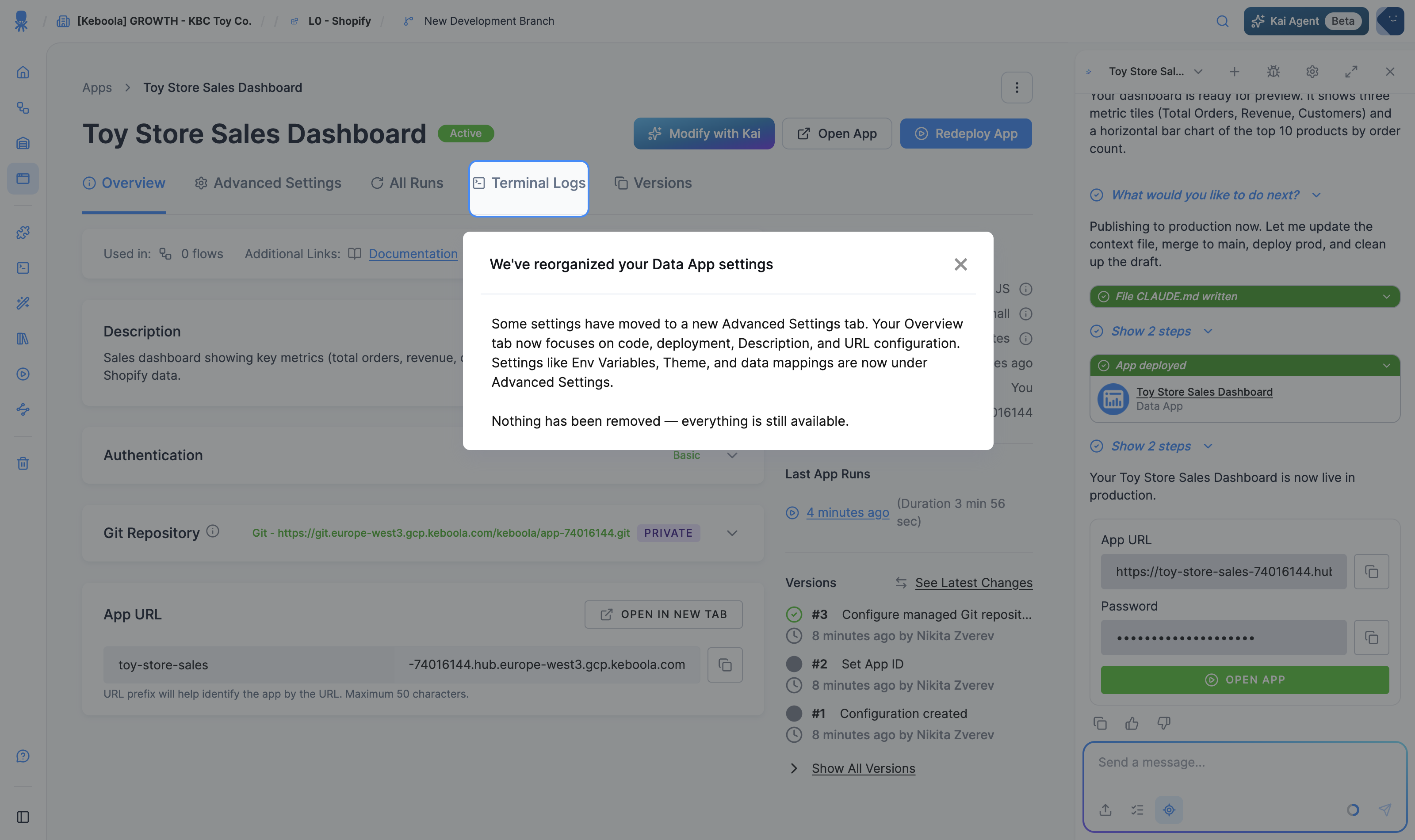
Task: Open the magic wand Transformations icon
Action: click(23, 303)
